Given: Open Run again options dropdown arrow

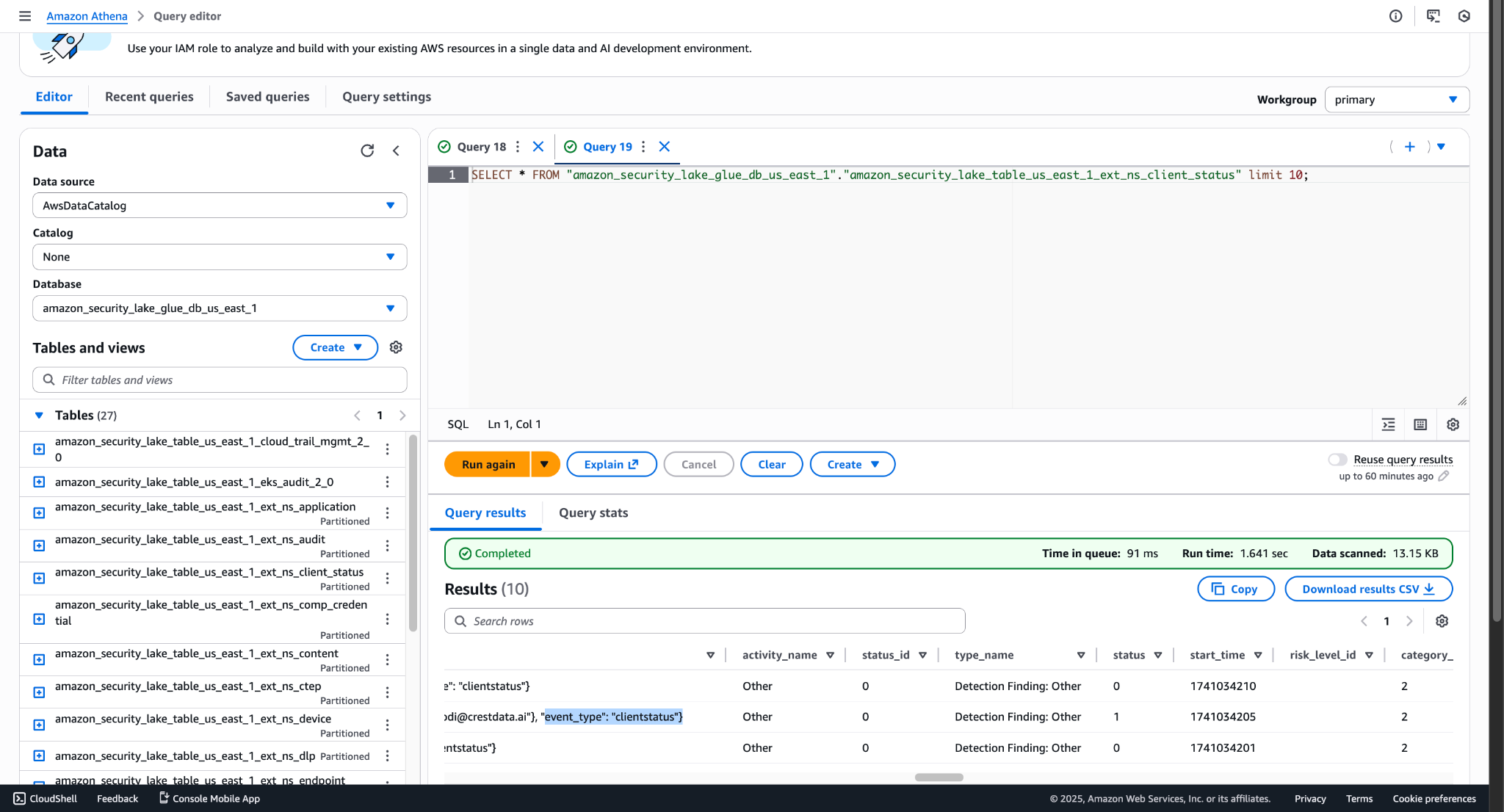Looking at the screenshot, I should point(545,465).
